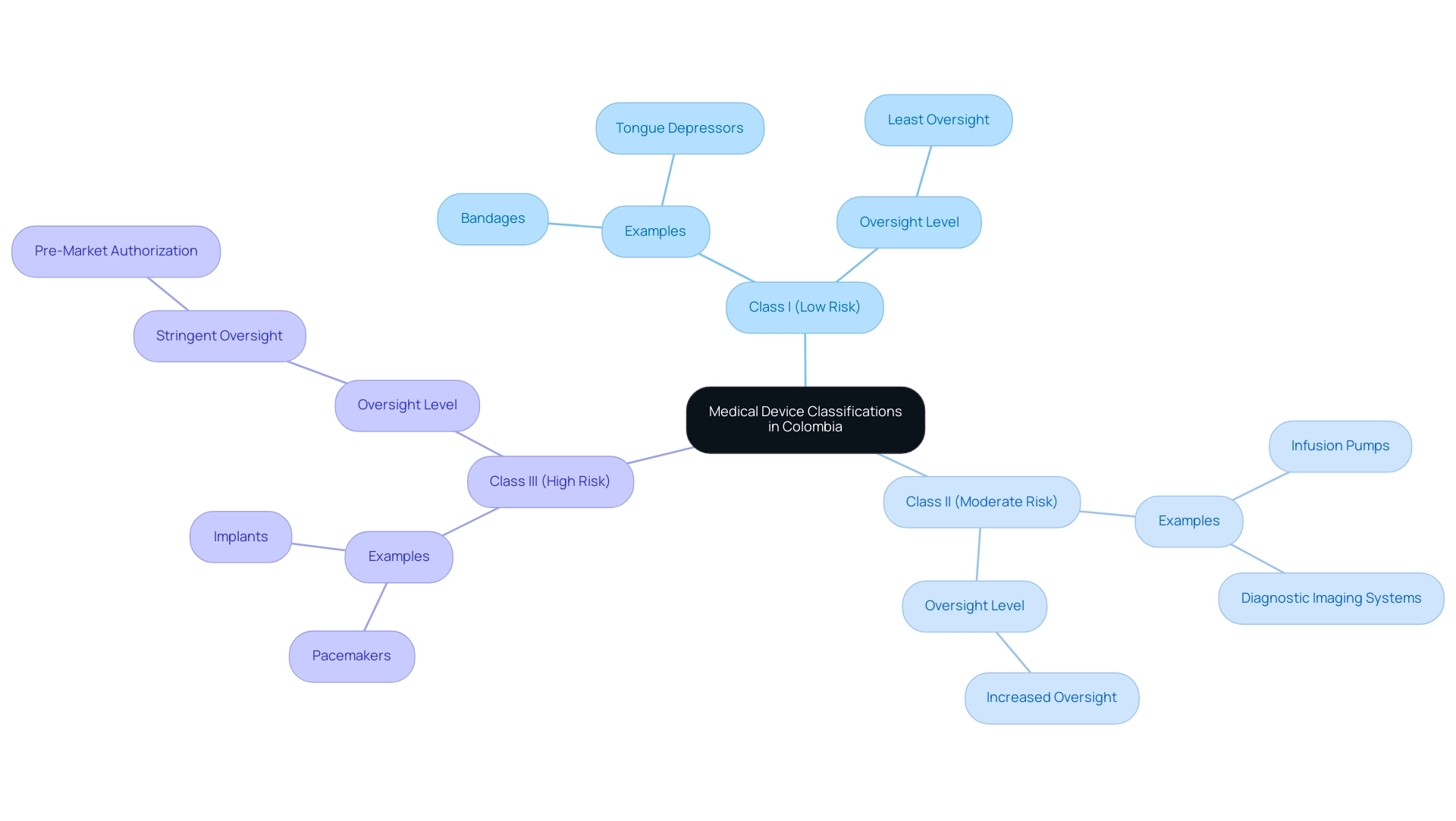The image size is (1456, 821).
Task: Expand the Class I Low Risk branch
Action: [805, 306]
